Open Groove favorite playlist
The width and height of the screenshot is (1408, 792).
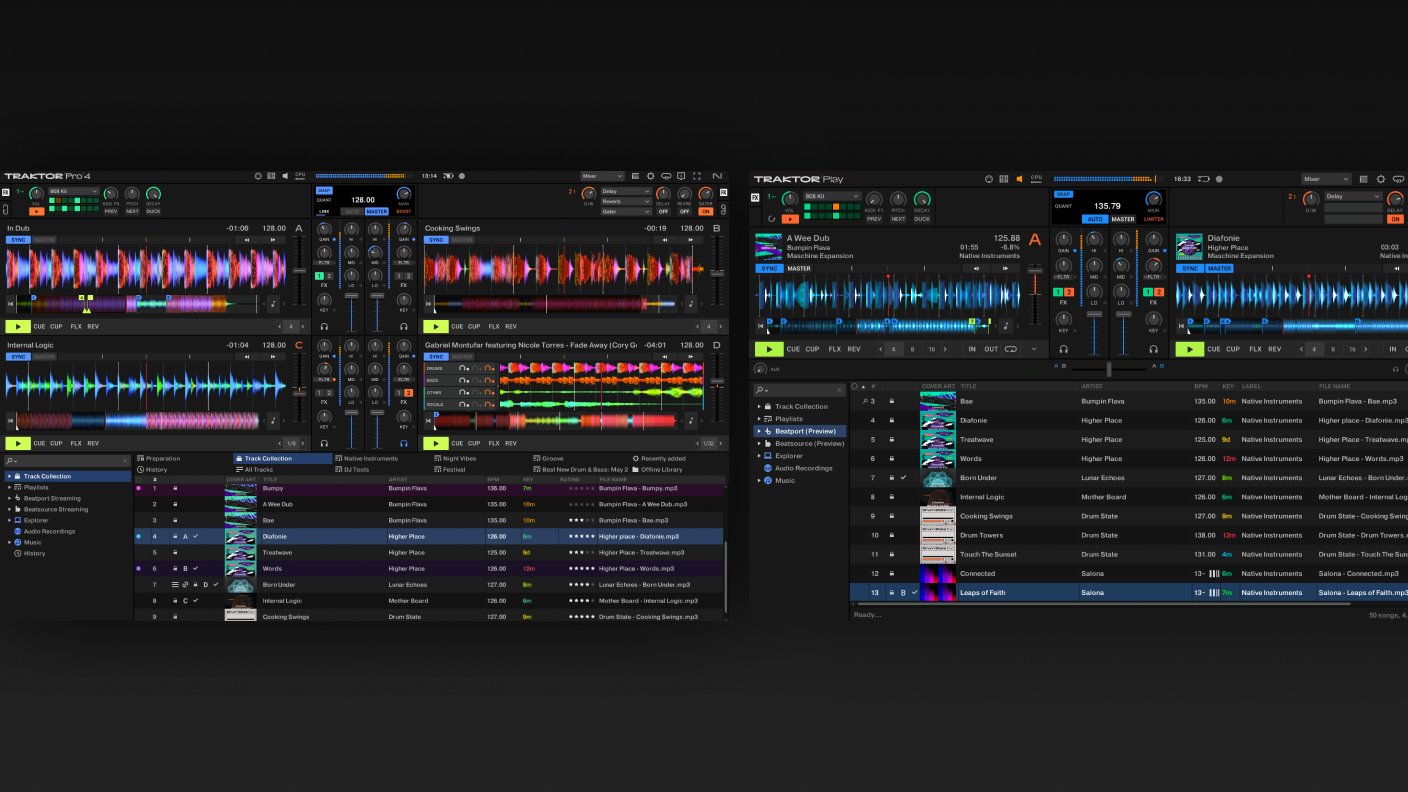(549, 458)
